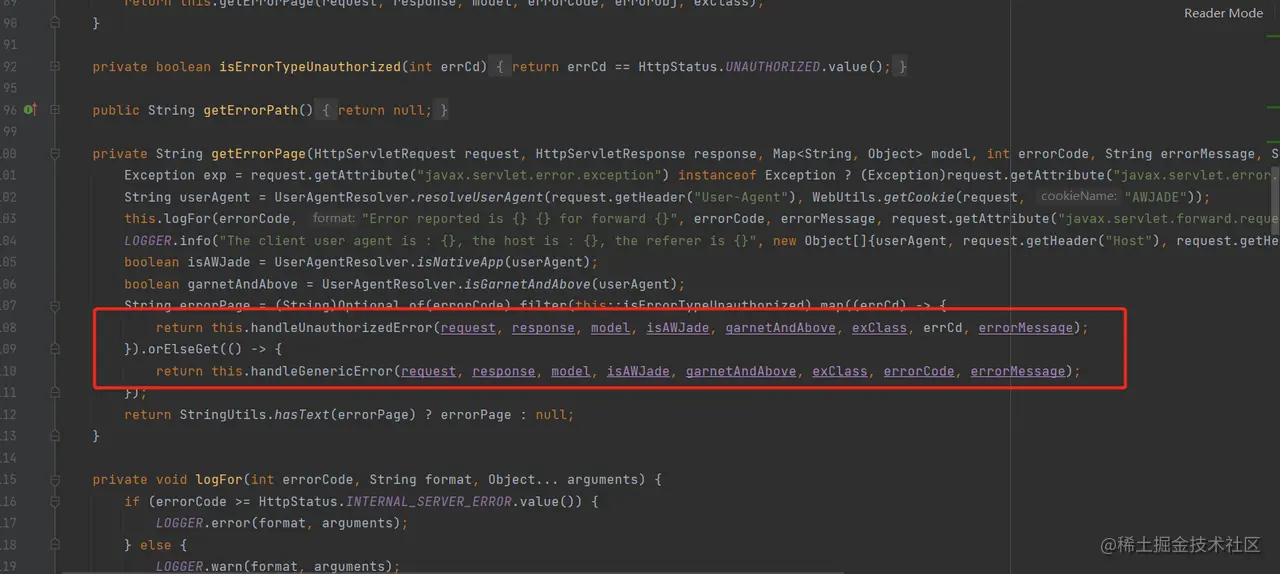Click the StringUtils class reference
Viewport: 1280px width, 574px height.
[x=223, y=415]
